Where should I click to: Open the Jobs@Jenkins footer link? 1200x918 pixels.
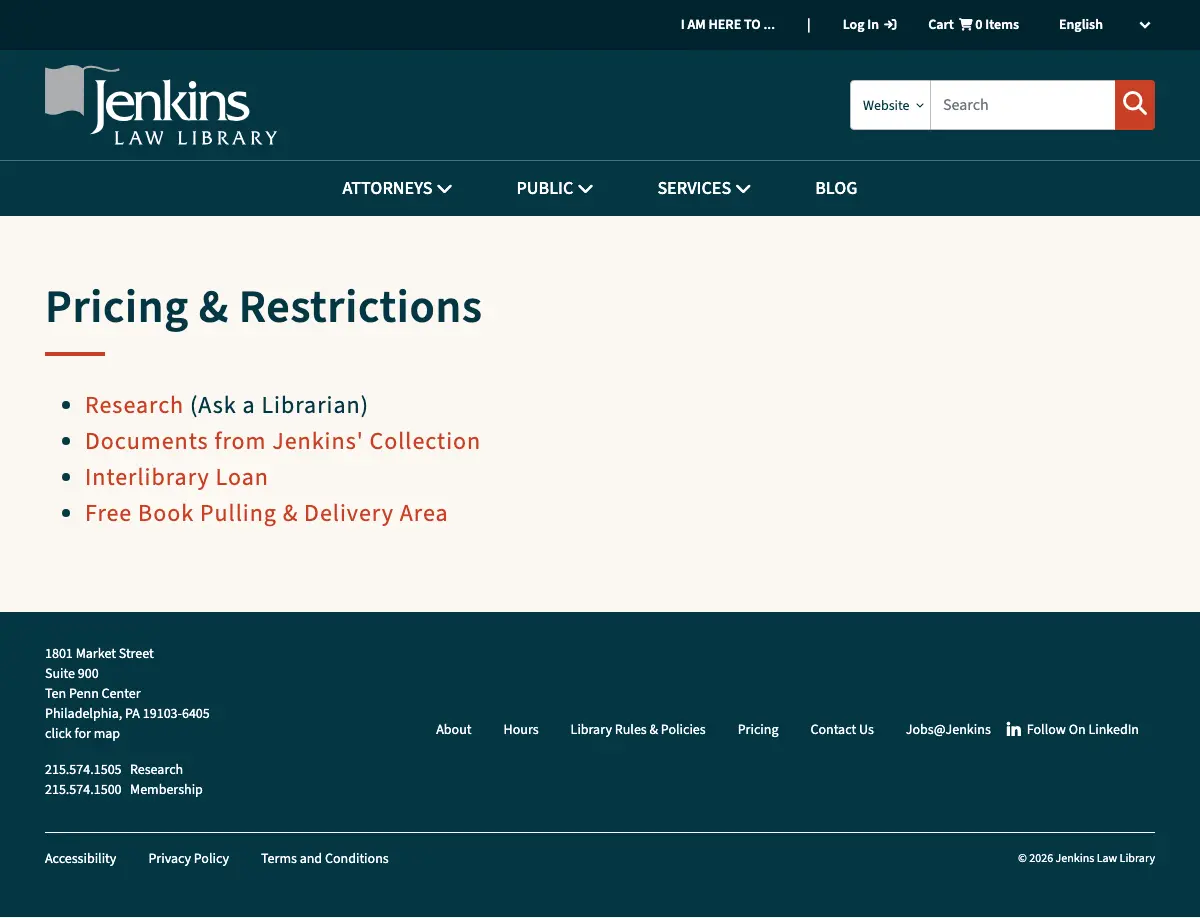tap(948, 729)
